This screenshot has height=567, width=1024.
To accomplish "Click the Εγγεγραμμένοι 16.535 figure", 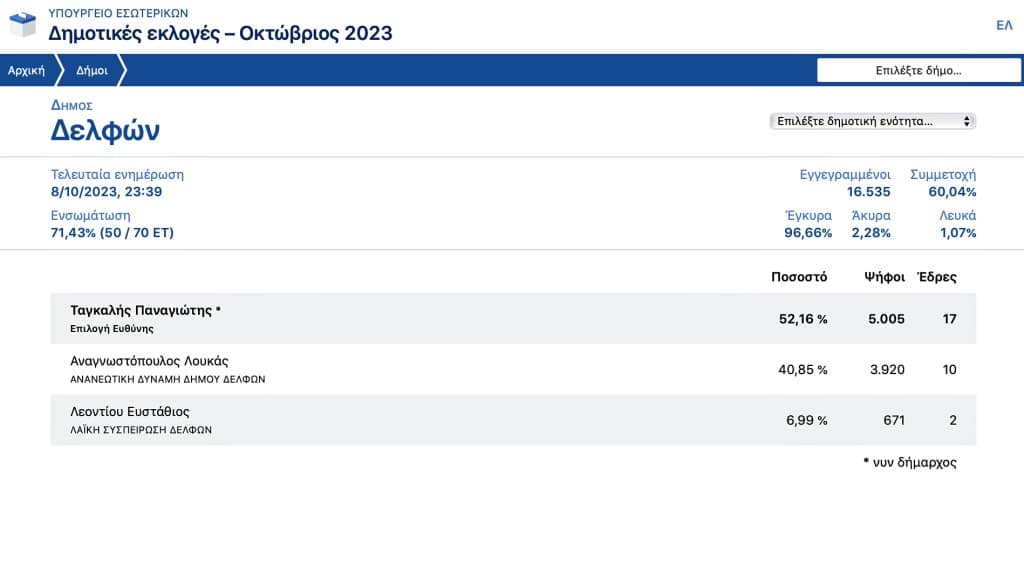I will click(868, 192).
